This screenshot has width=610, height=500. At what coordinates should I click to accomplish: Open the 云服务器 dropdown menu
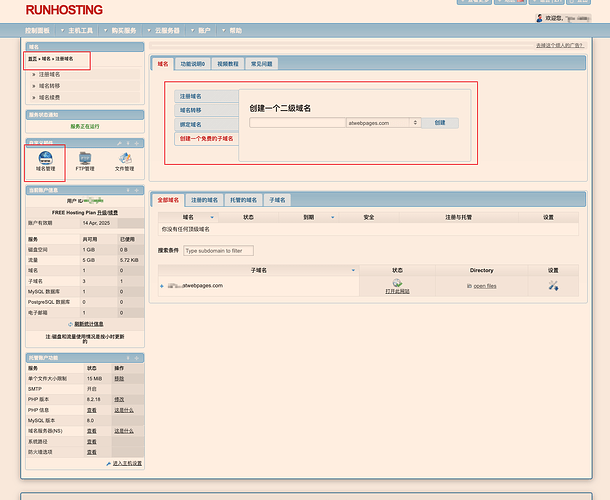[x=163, y=30]
